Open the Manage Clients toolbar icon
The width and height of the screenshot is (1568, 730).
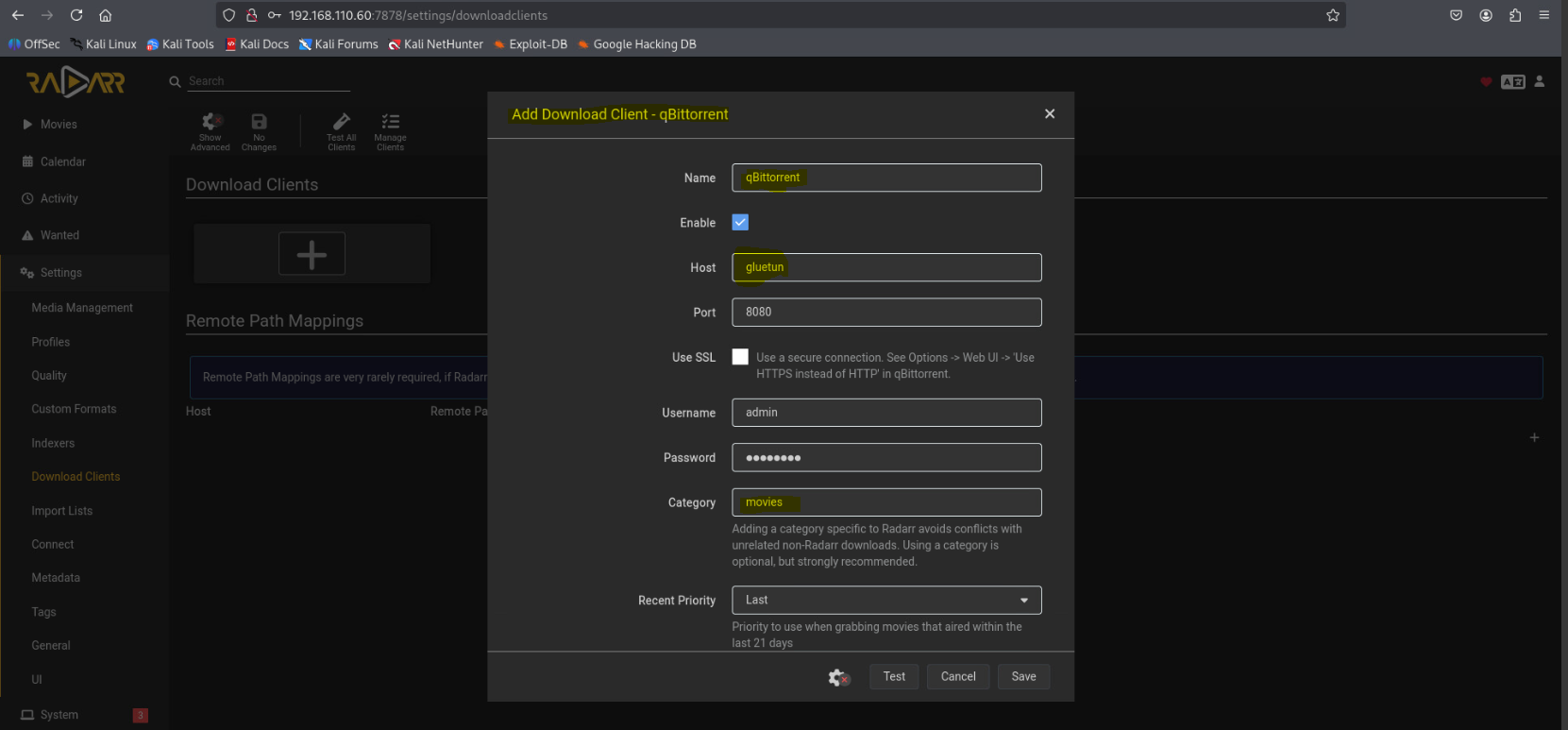pyautogui.click(x=390, y=123)
